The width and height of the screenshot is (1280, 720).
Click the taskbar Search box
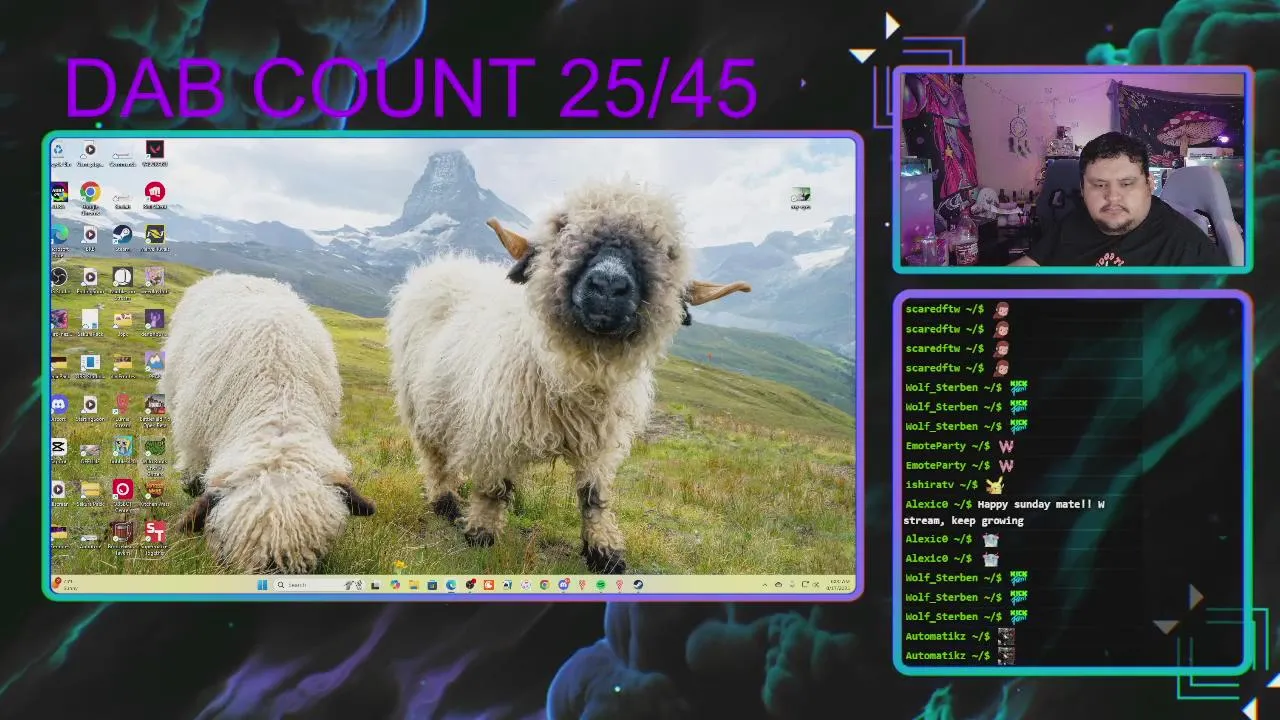point(318,585)
